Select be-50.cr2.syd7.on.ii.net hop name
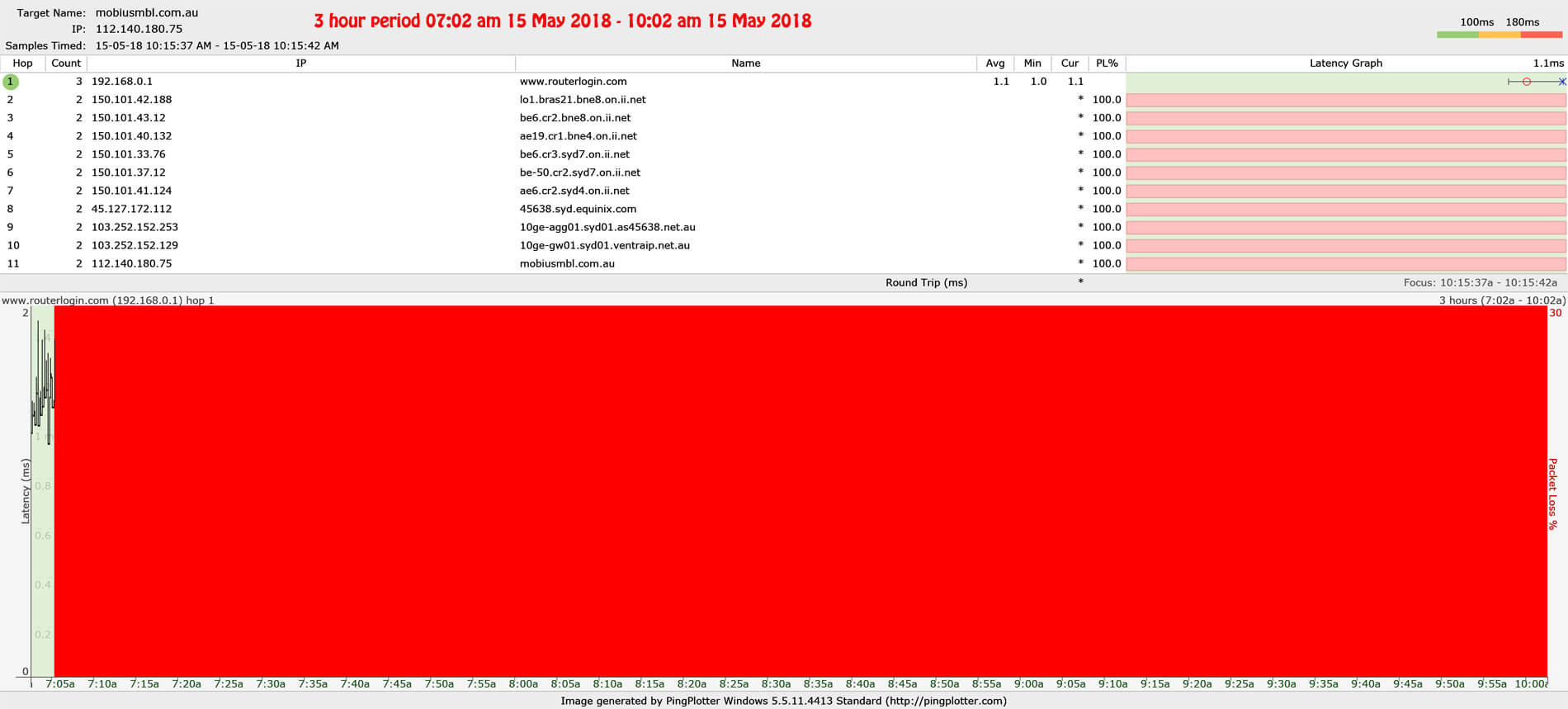 pos(580,173)
